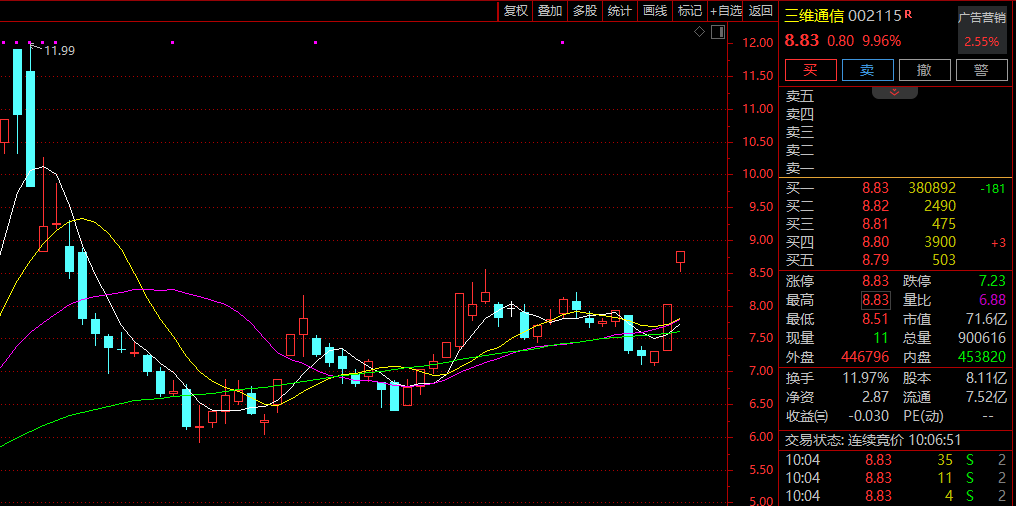Click the 涨停 limit-up price 8.83
Image resolution: width=1016 pixels, height=506 pixels.
pos(877,281)
